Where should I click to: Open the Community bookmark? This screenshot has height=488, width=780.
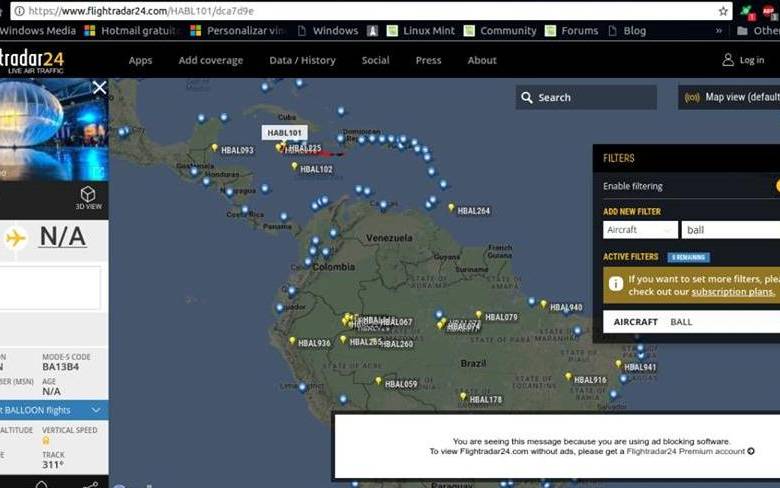pyautogui.click(x=500, y=31)
